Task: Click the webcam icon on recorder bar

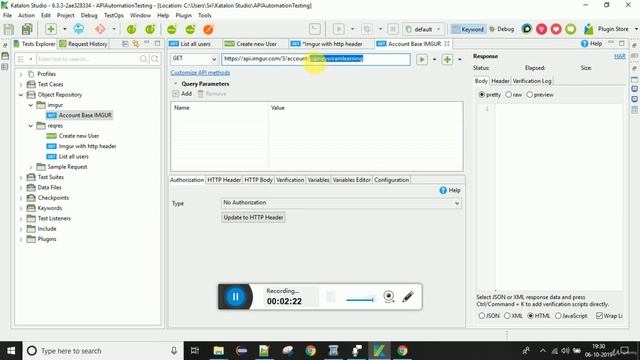Action: tap(389, 297)
